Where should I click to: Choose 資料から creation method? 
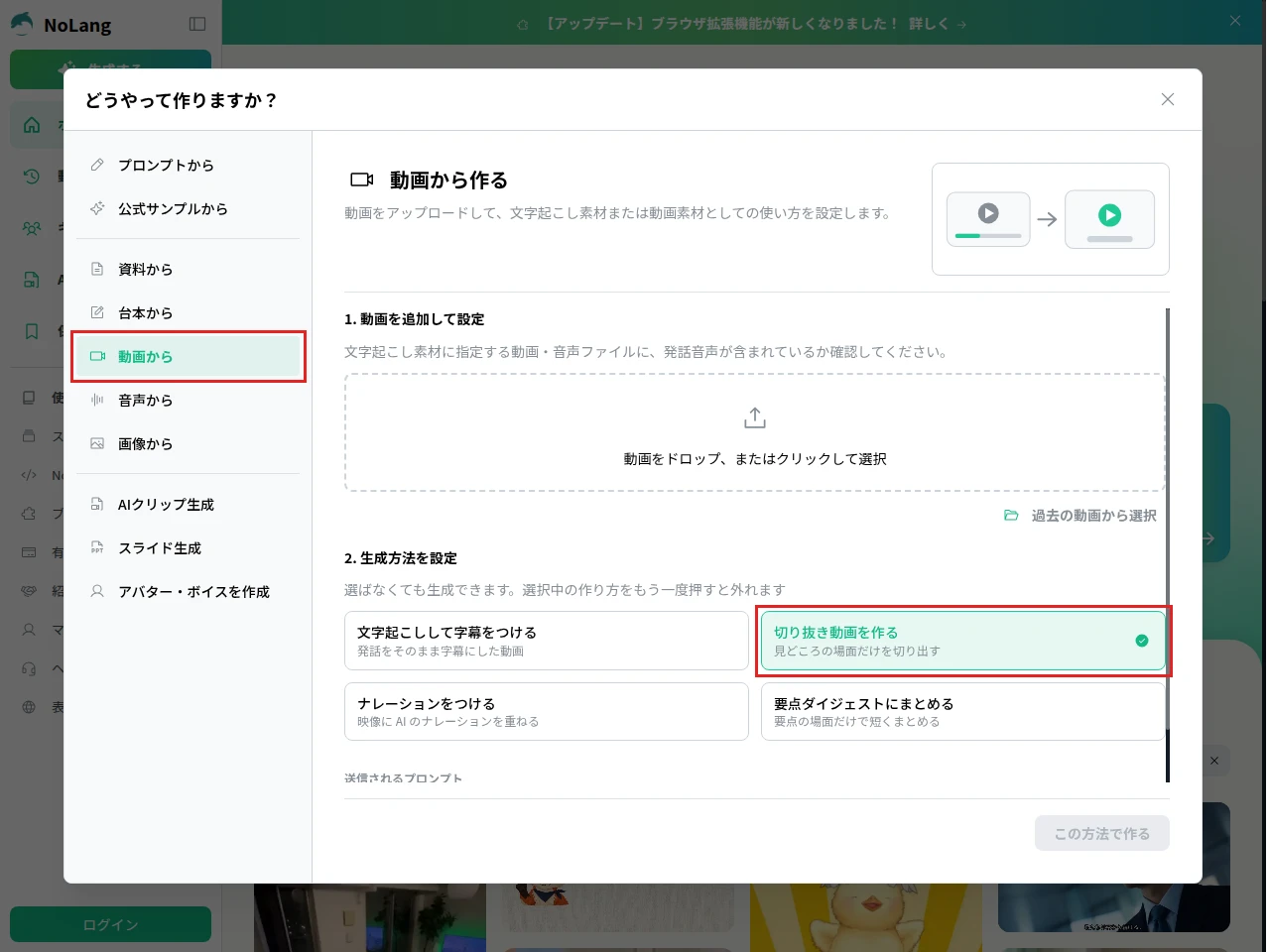pos(188,269)
